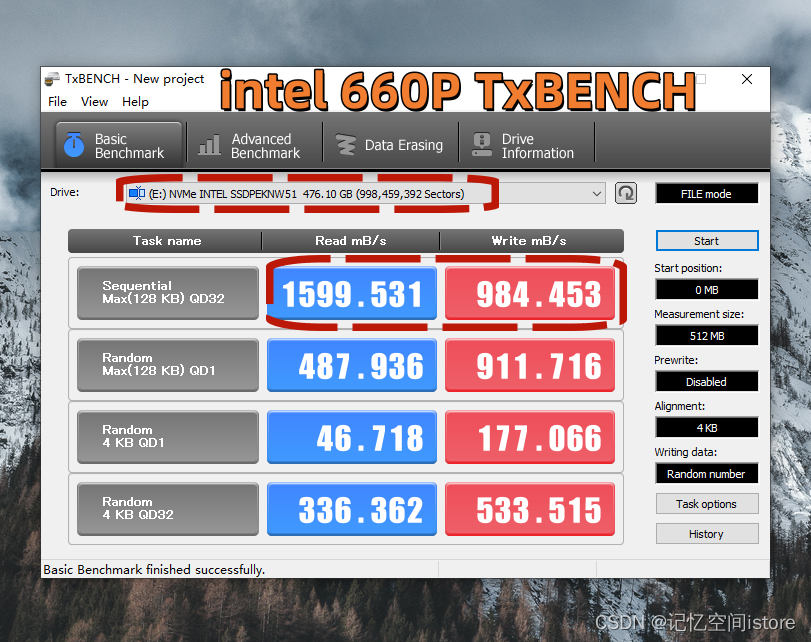Click the 984.453 write result

click(x=530, y=293)
